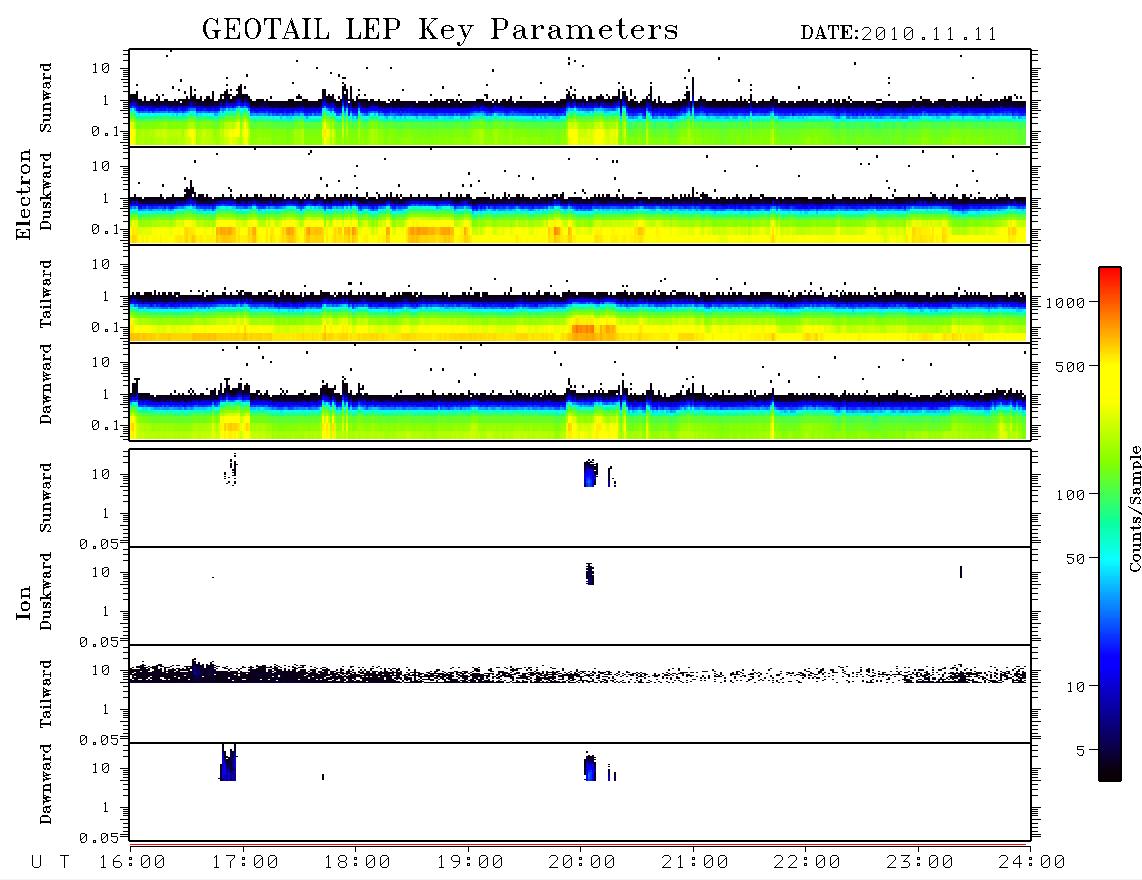The width and height of the screenshot is (1142, 880).
Task: Click the 20:00 time axis label
Action: pos(582,863)
